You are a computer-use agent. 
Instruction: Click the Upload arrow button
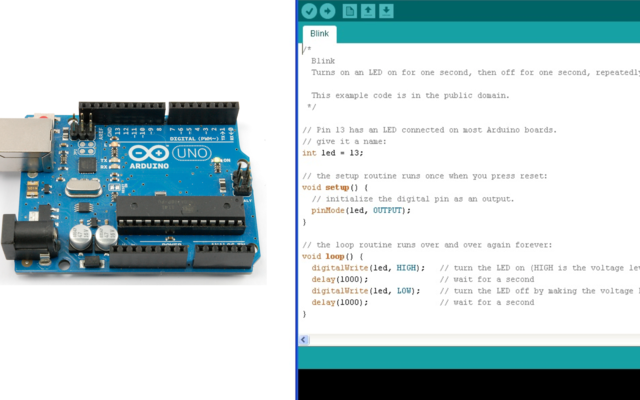point(327,11)
